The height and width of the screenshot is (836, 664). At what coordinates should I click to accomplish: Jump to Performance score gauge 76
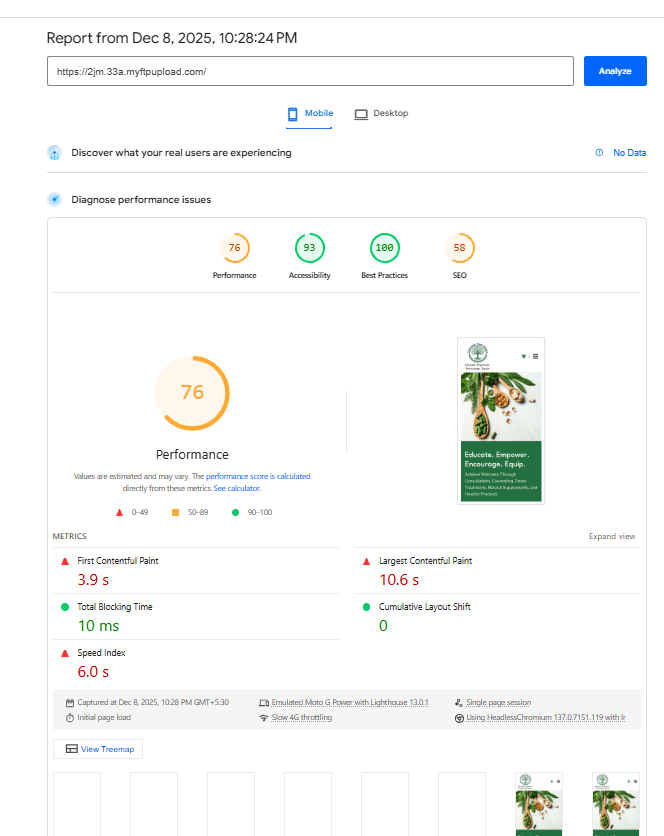(234, 248)
